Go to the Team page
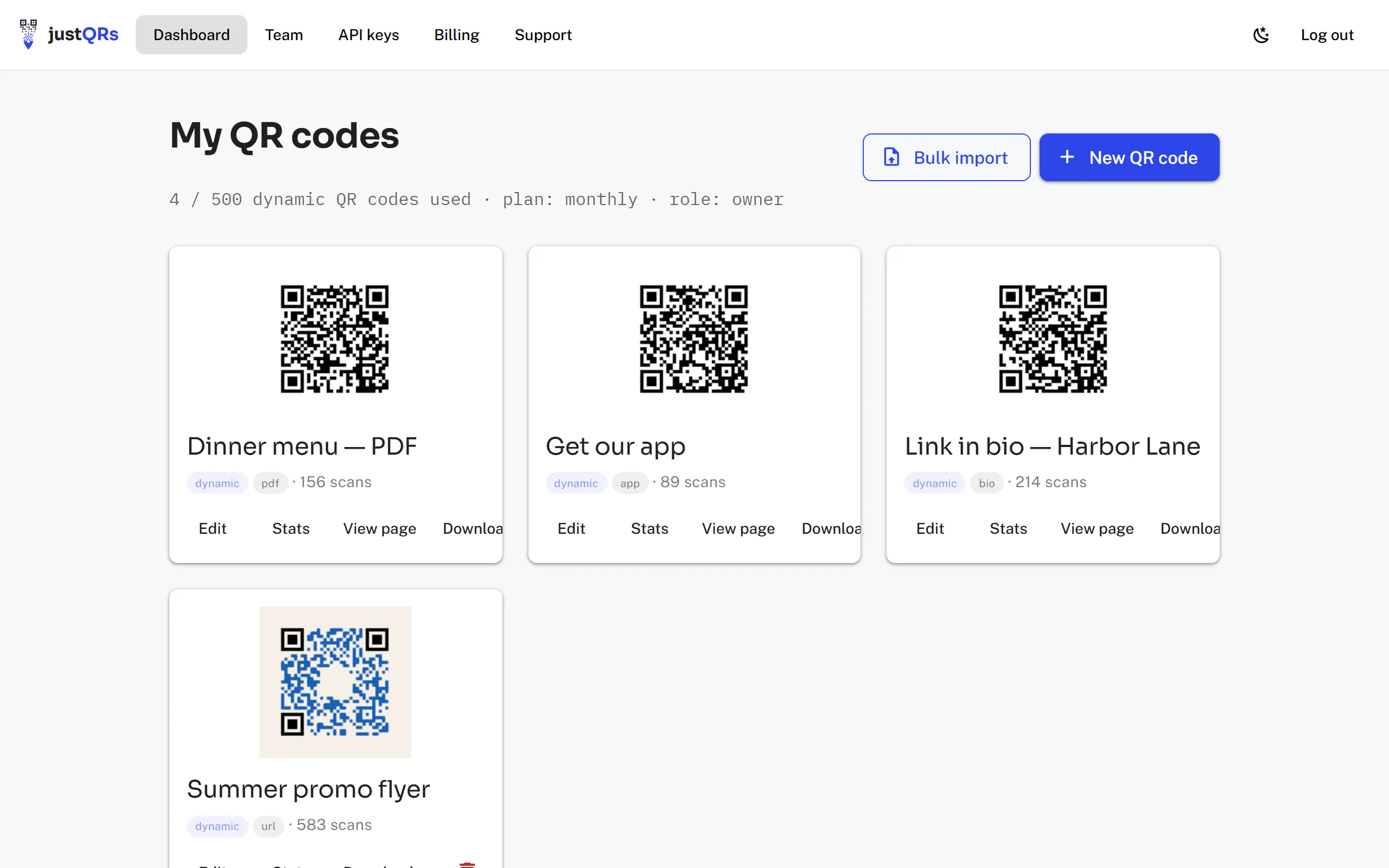Viewport: 1389px width, 868px height. (x=284, y=35)
